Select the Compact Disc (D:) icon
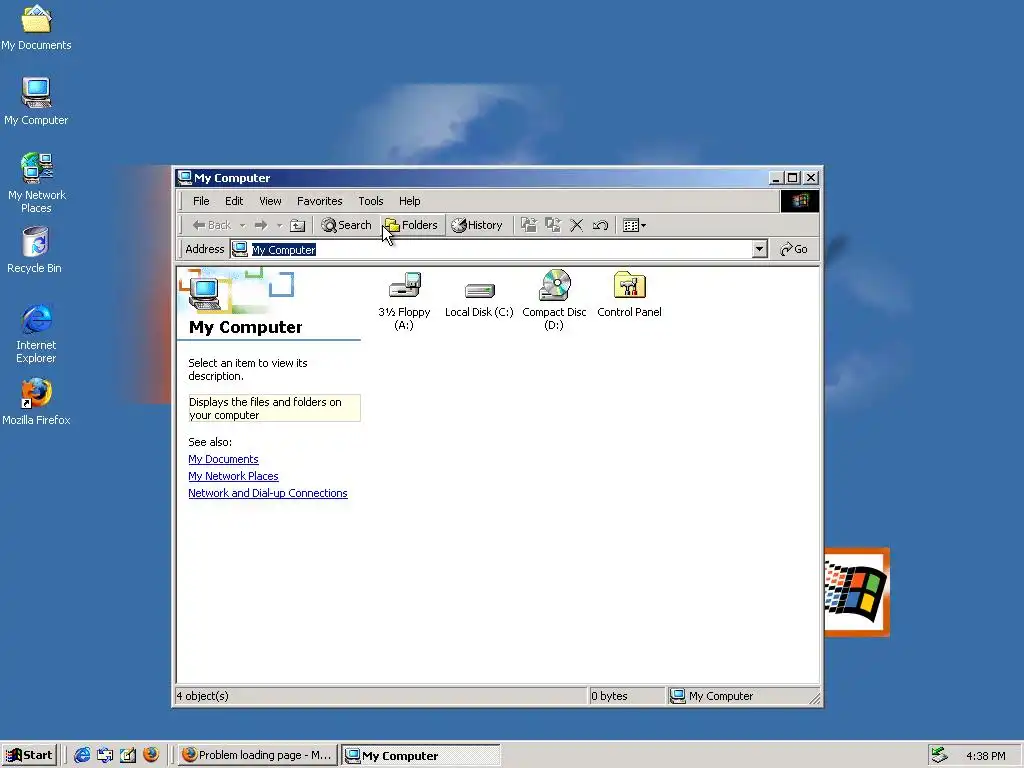This screenshot has width=1024, height=768. click(554, 300)
